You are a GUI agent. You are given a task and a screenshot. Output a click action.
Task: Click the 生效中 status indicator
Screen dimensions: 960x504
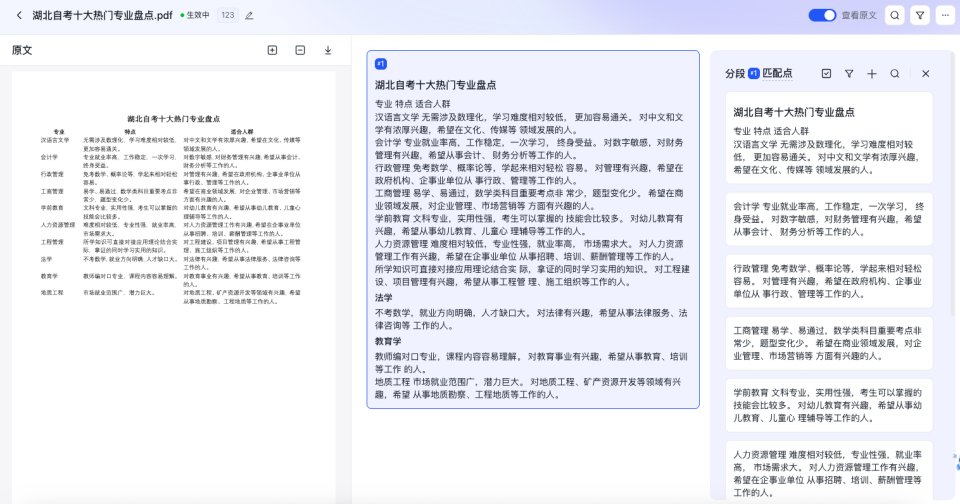tap(194, 15)
